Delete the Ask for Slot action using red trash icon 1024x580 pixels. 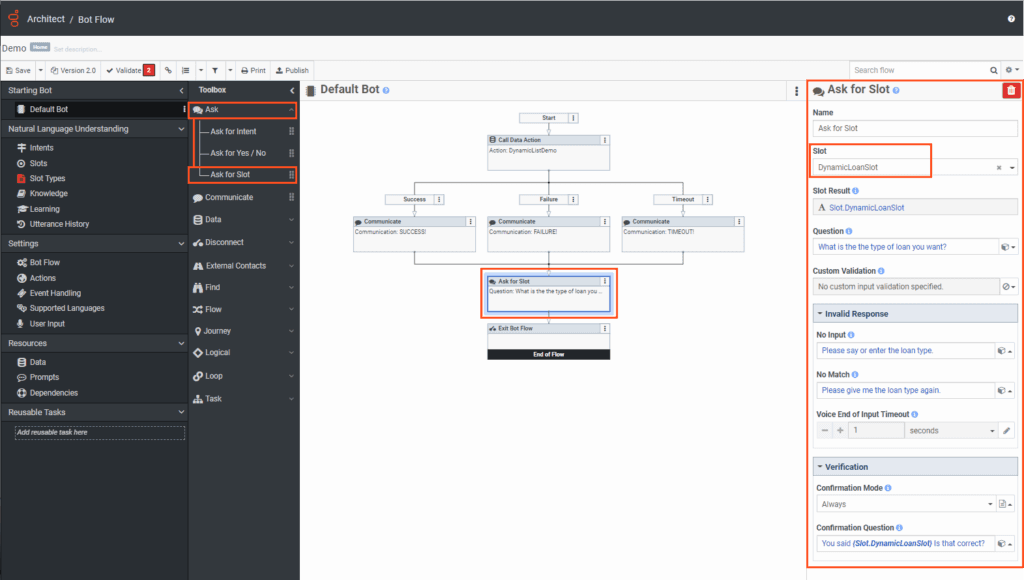(1012, 90)
